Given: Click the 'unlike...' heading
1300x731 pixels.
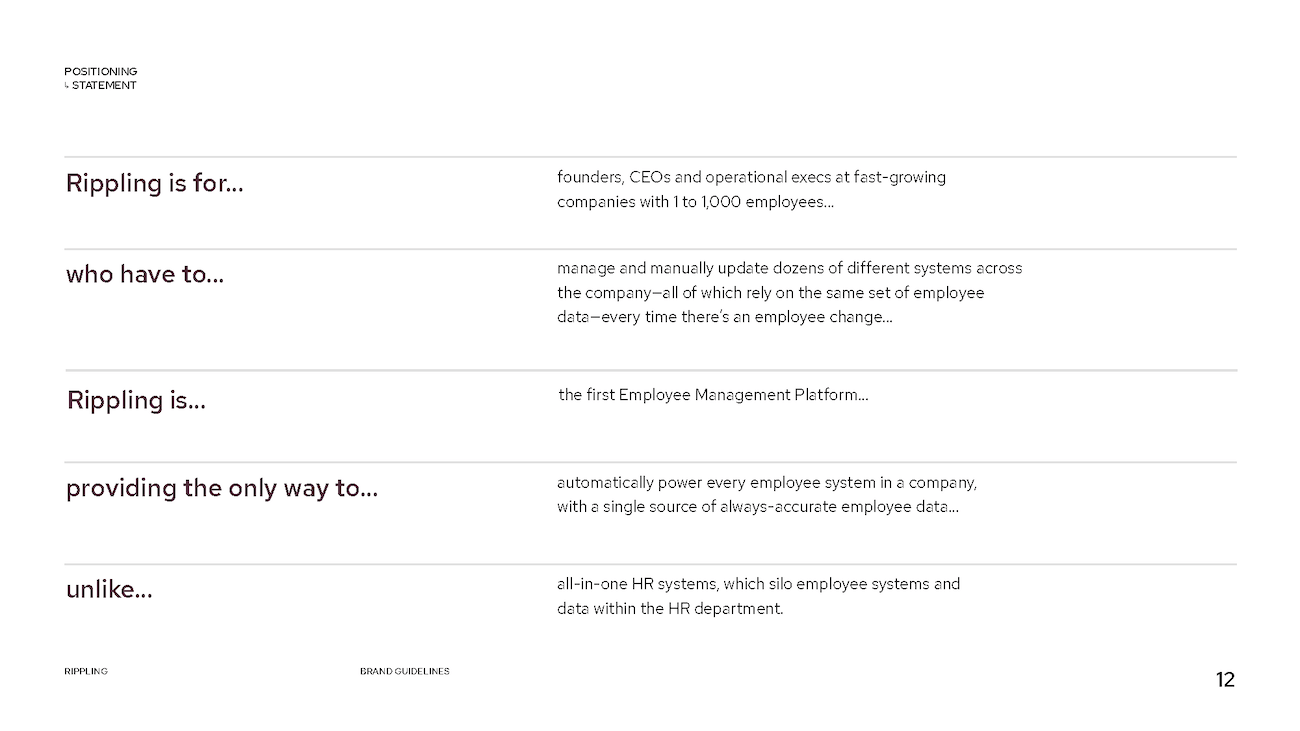Looking at the screenshot, I should click(x=109, y=590).
